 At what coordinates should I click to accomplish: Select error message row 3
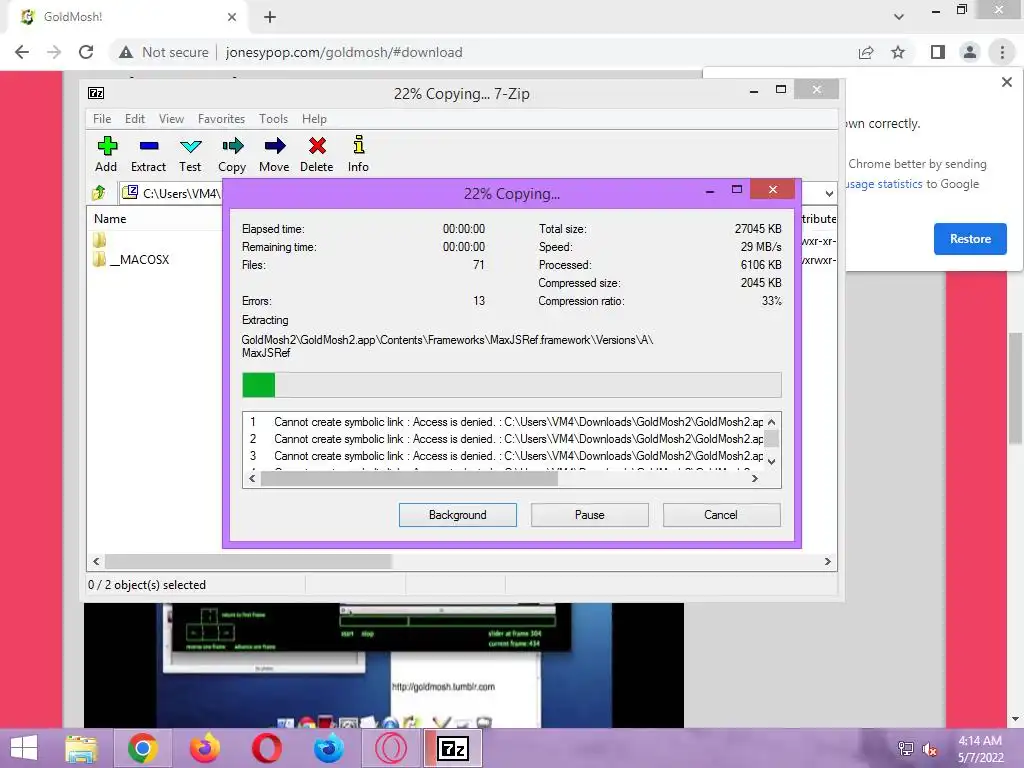tap(502, 456)
